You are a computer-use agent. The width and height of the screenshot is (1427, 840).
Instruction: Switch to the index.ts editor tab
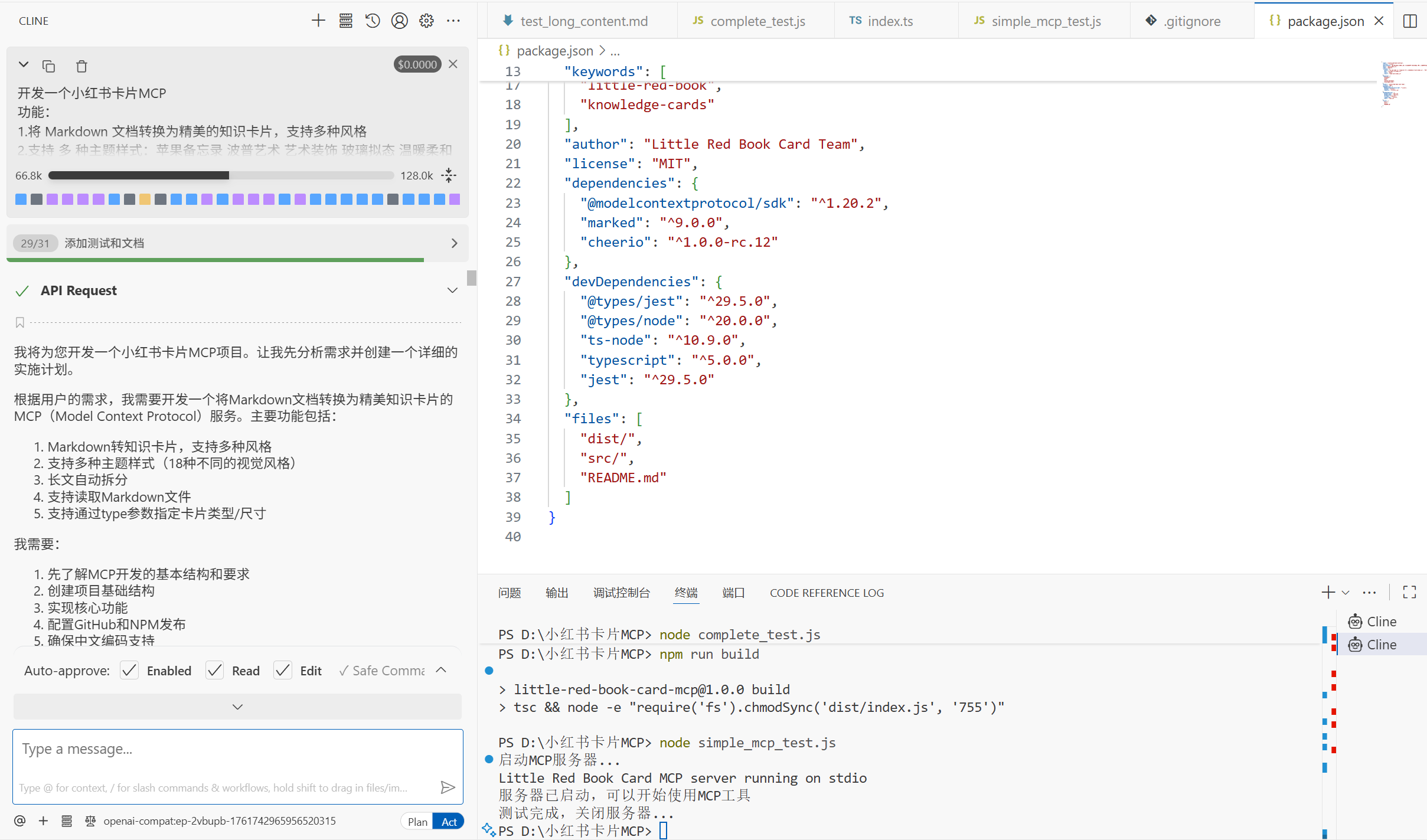[x=890, y=21]
